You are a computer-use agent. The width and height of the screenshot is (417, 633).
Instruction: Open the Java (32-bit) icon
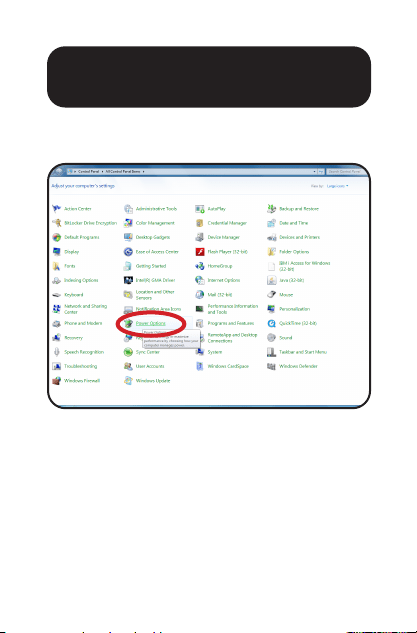tap(272, 280)
